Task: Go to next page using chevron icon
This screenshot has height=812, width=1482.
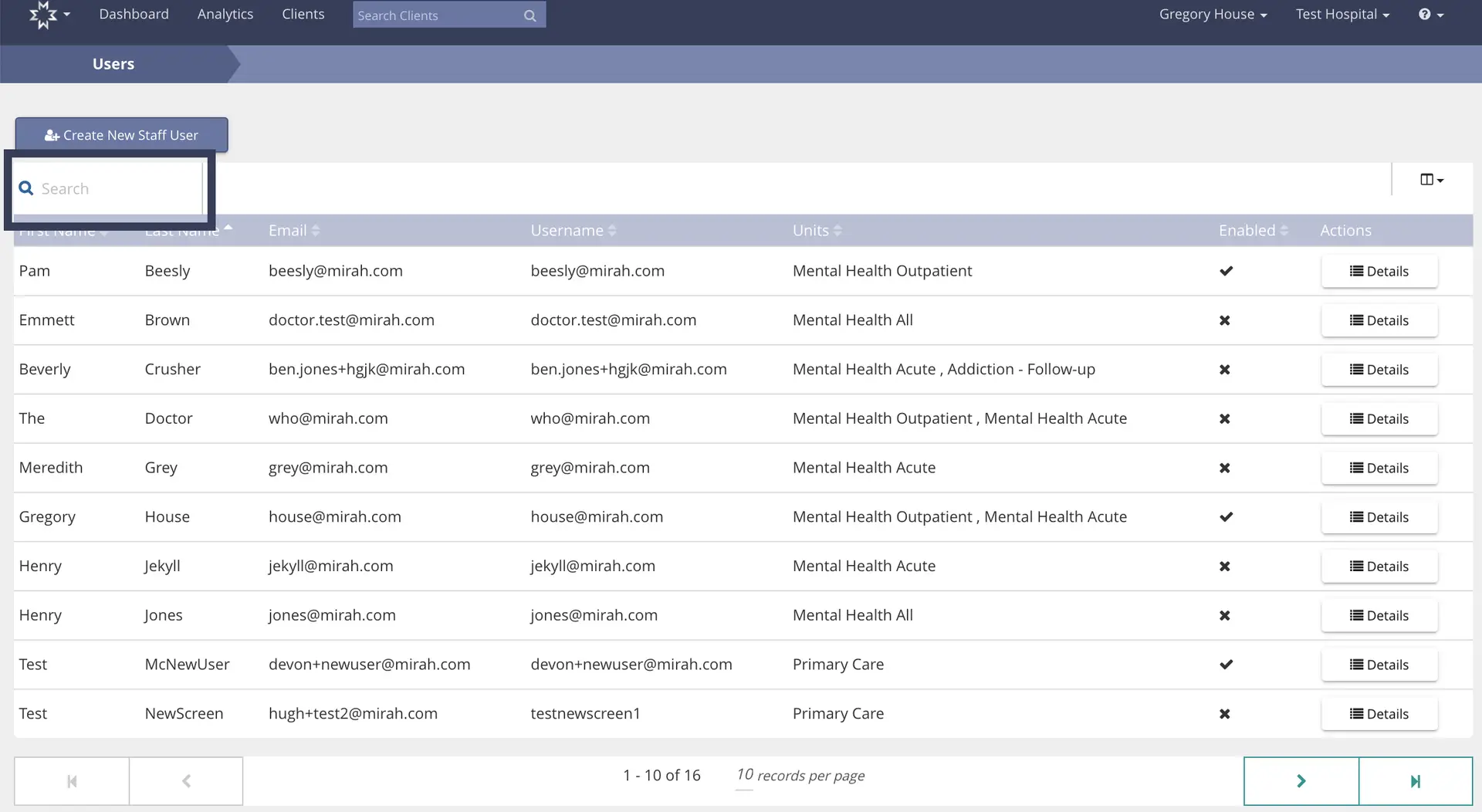Action: [1301, 780]
